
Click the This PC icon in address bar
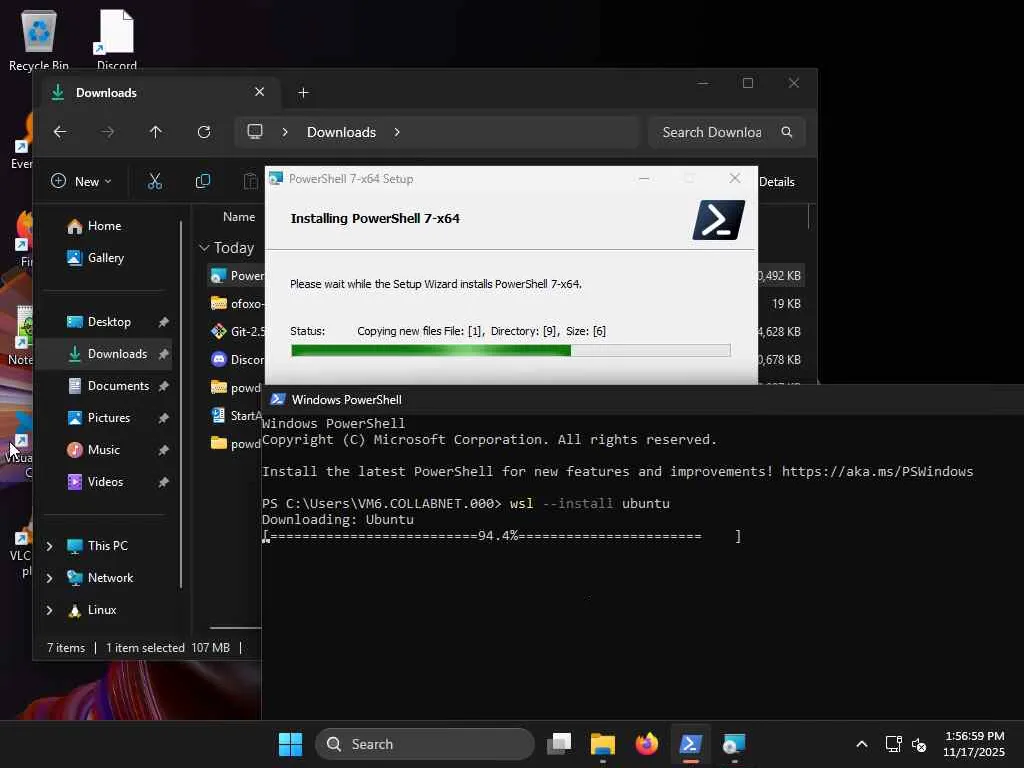pyautogui.click(x=255, y=132)
